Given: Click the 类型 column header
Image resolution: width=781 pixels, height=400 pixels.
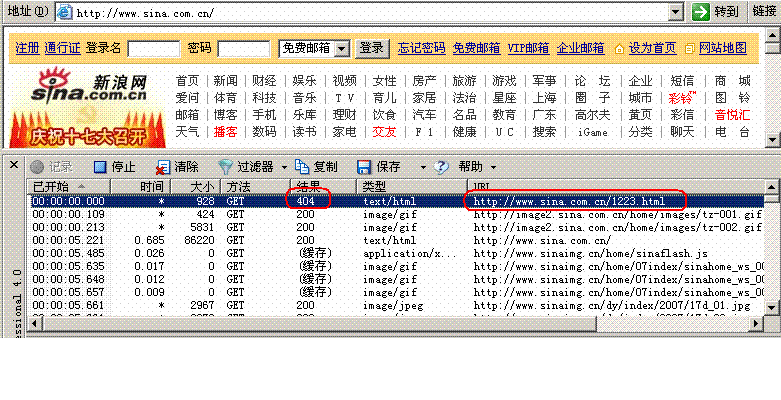Looking at the screenshot, I should 412,186.
